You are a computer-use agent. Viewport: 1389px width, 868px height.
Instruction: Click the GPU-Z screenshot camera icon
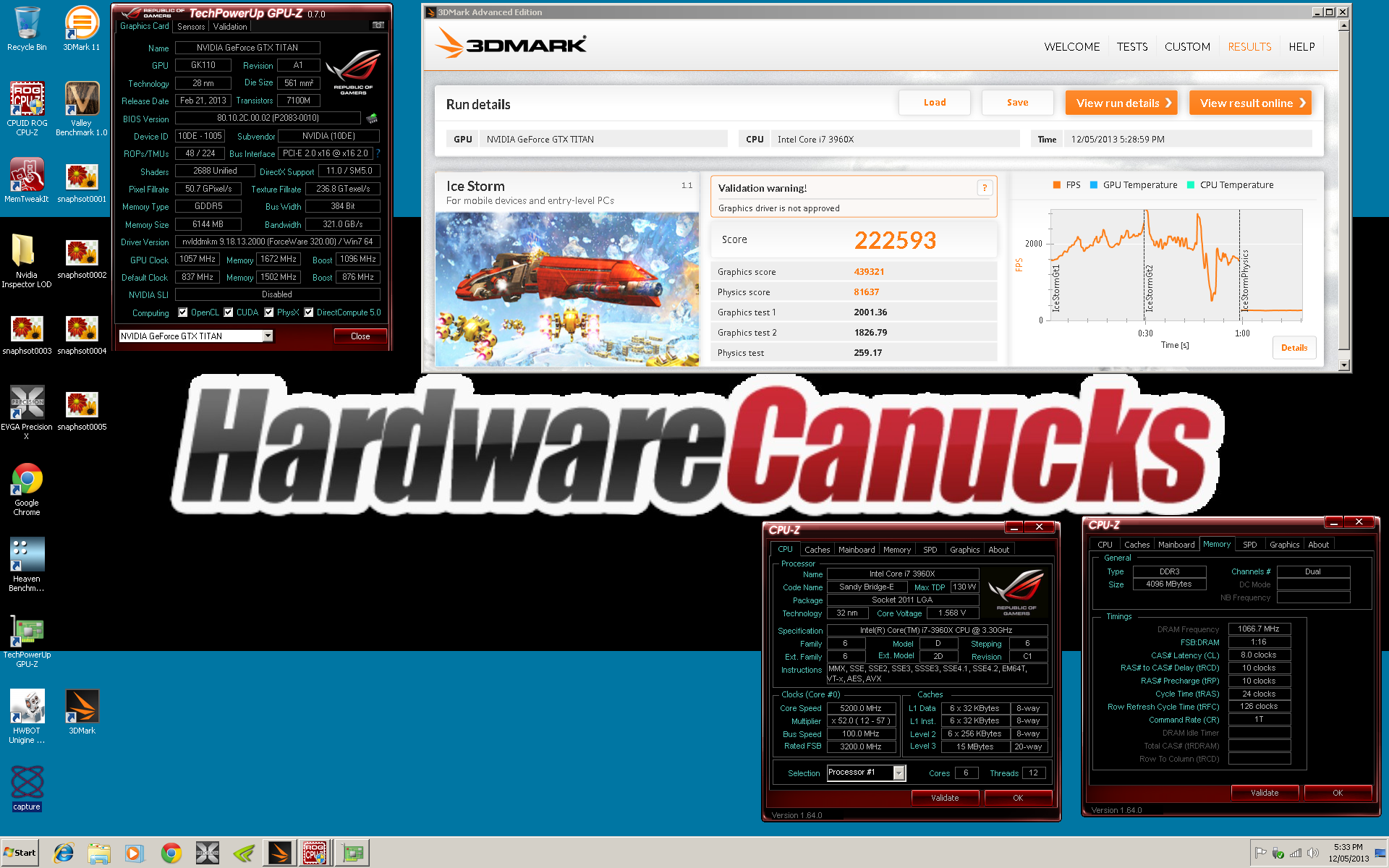pos(378,25)
